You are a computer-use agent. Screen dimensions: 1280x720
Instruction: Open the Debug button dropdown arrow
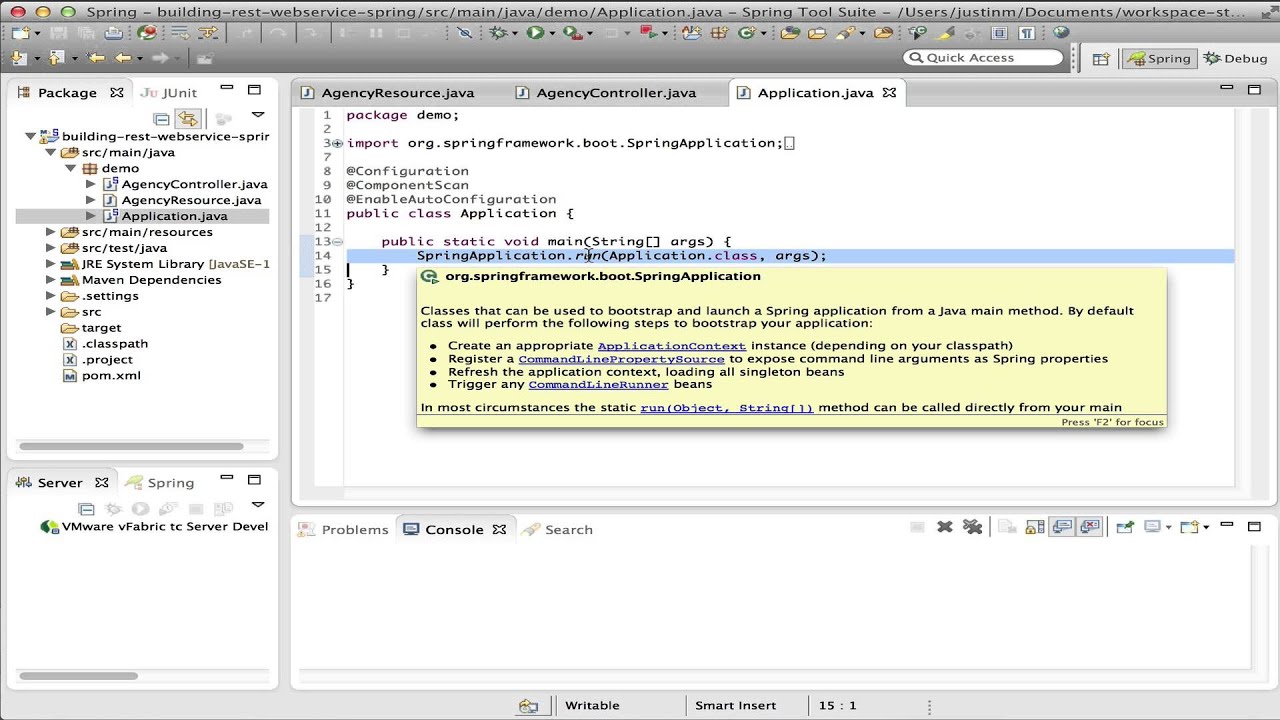point(514,34)
